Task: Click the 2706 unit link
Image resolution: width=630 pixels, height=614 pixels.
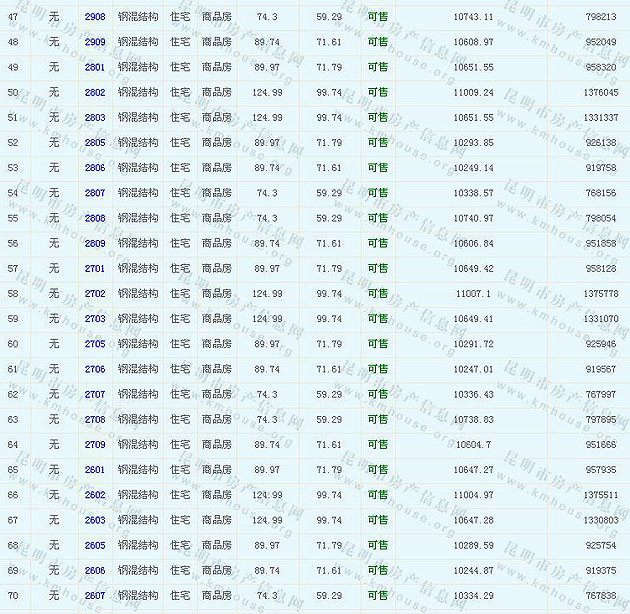Action: point(95,369)
